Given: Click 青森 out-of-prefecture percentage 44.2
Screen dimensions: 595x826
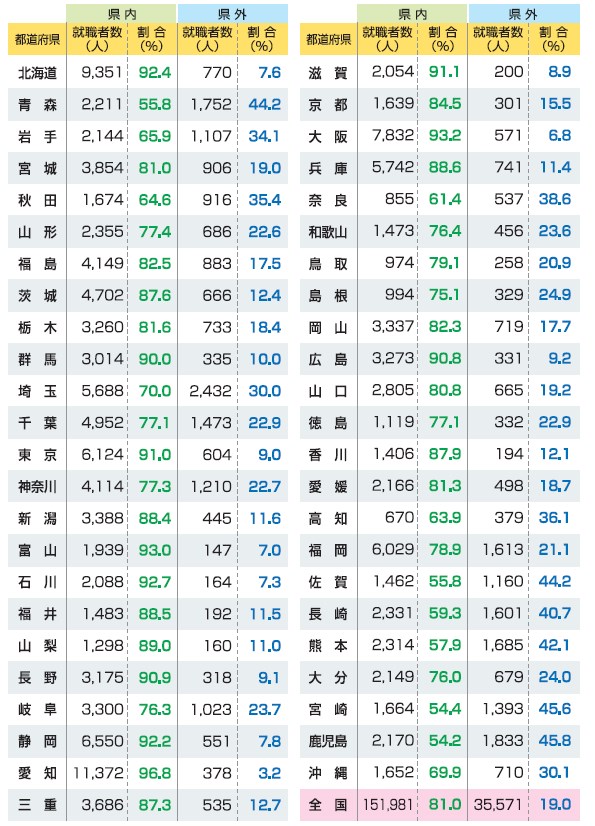Looking at the screenshot, I should pos(265,104).
